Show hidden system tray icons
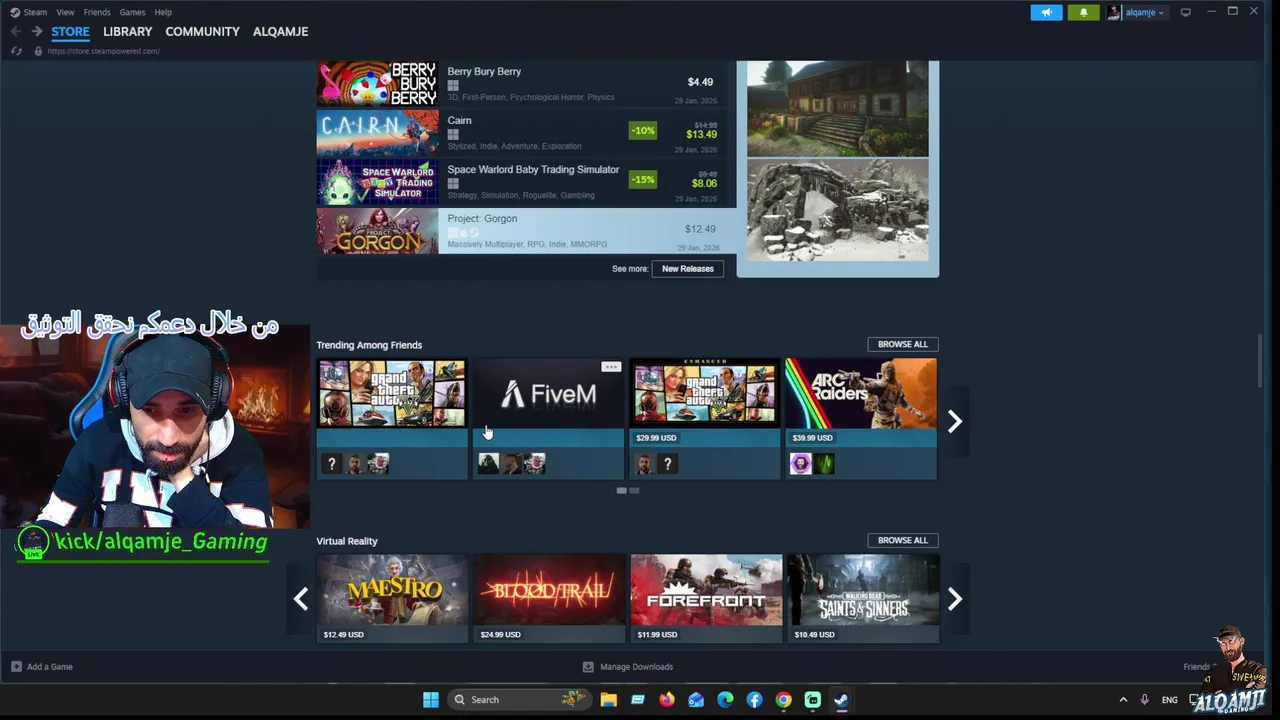 point(1123,700)
